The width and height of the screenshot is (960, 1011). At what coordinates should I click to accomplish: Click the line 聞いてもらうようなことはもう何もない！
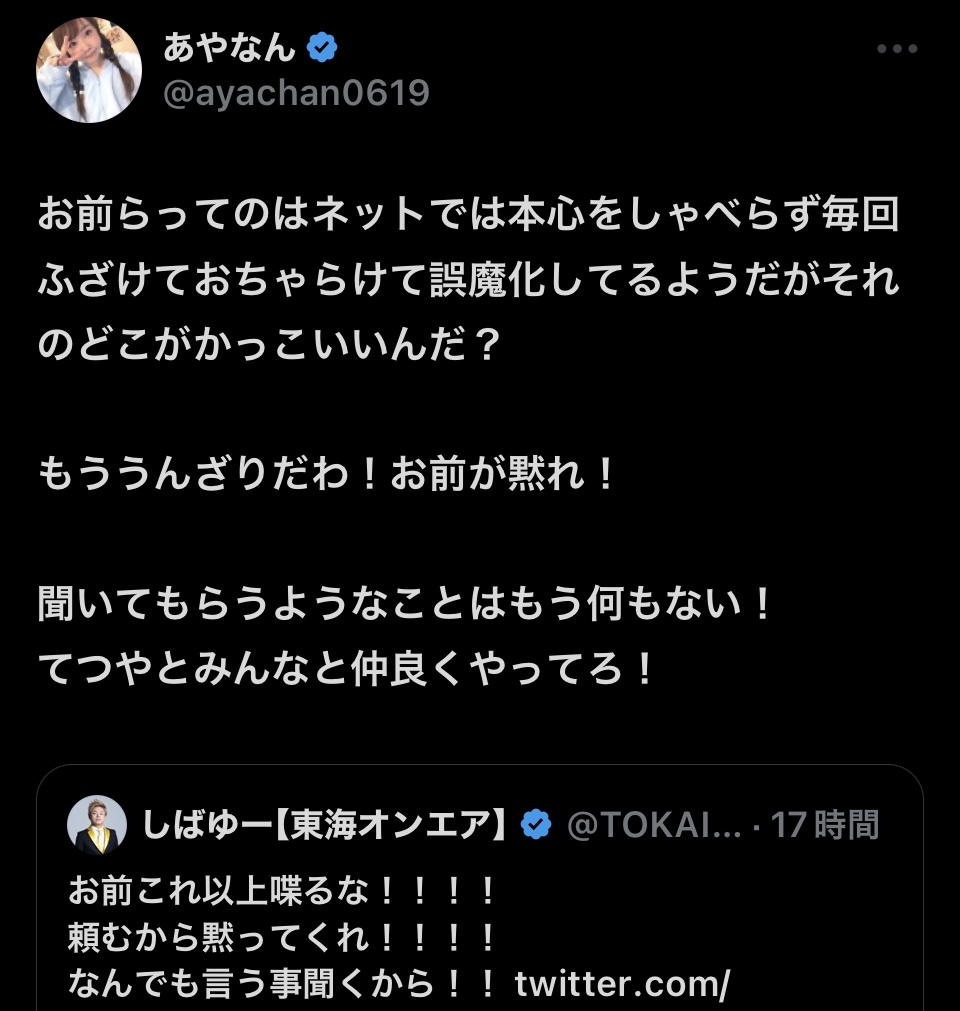pyautogui.click(x=406, y=603)
